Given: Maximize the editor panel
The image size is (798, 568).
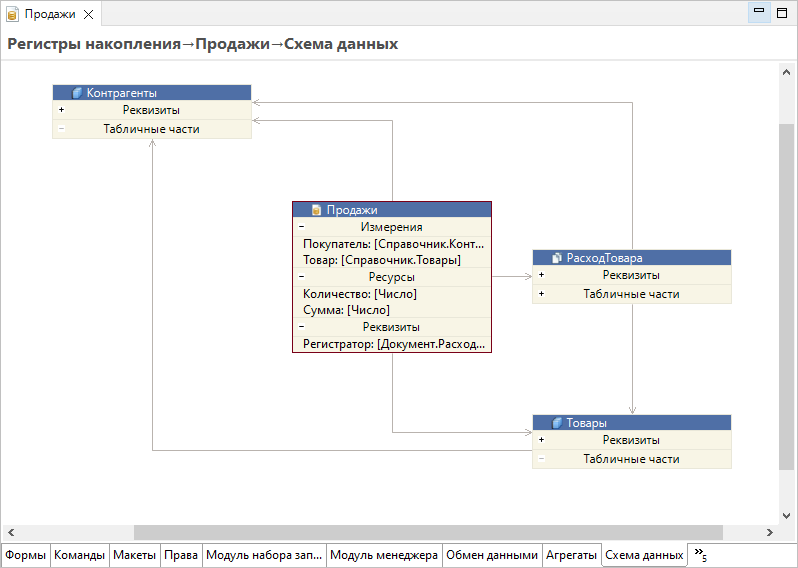Looking at the screenshot, I should [782, 12].
